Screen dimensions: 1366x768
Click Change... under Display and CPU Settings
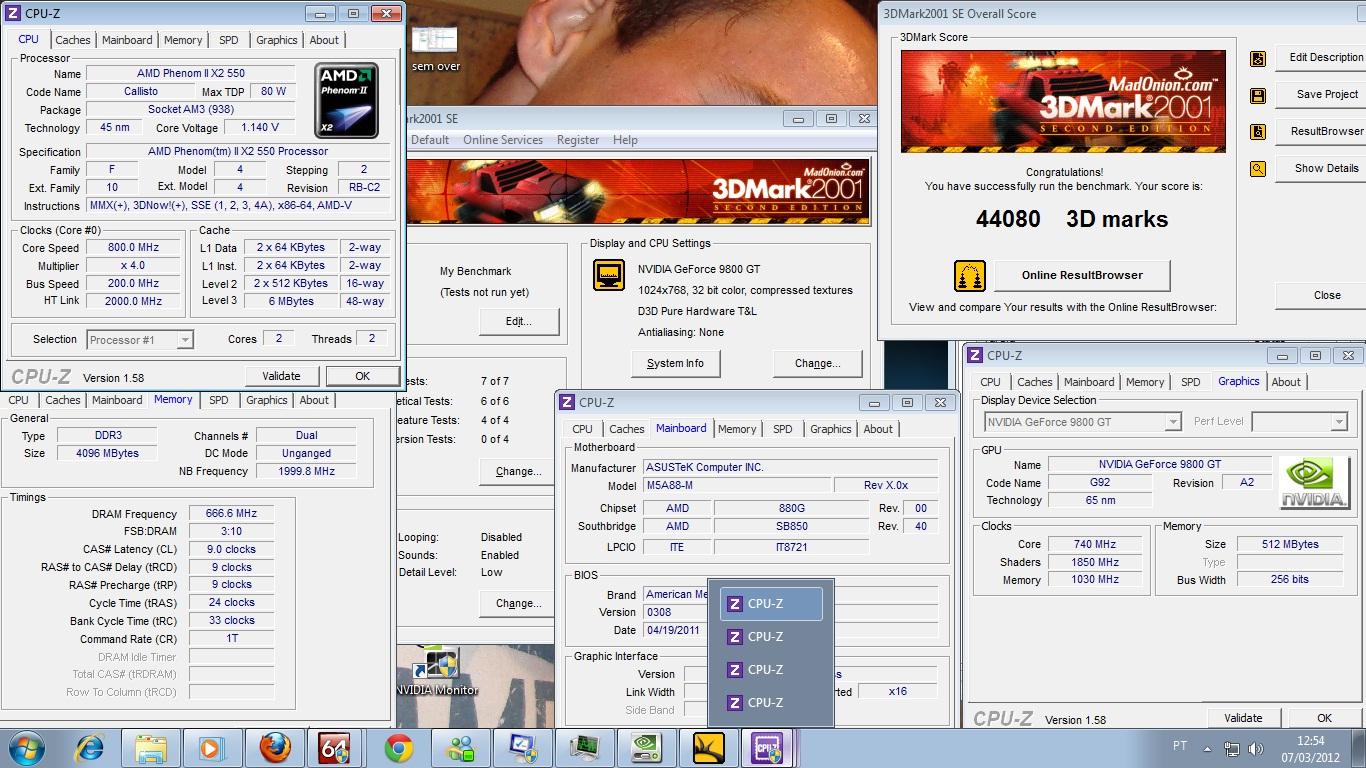click(x=817, y=363)
